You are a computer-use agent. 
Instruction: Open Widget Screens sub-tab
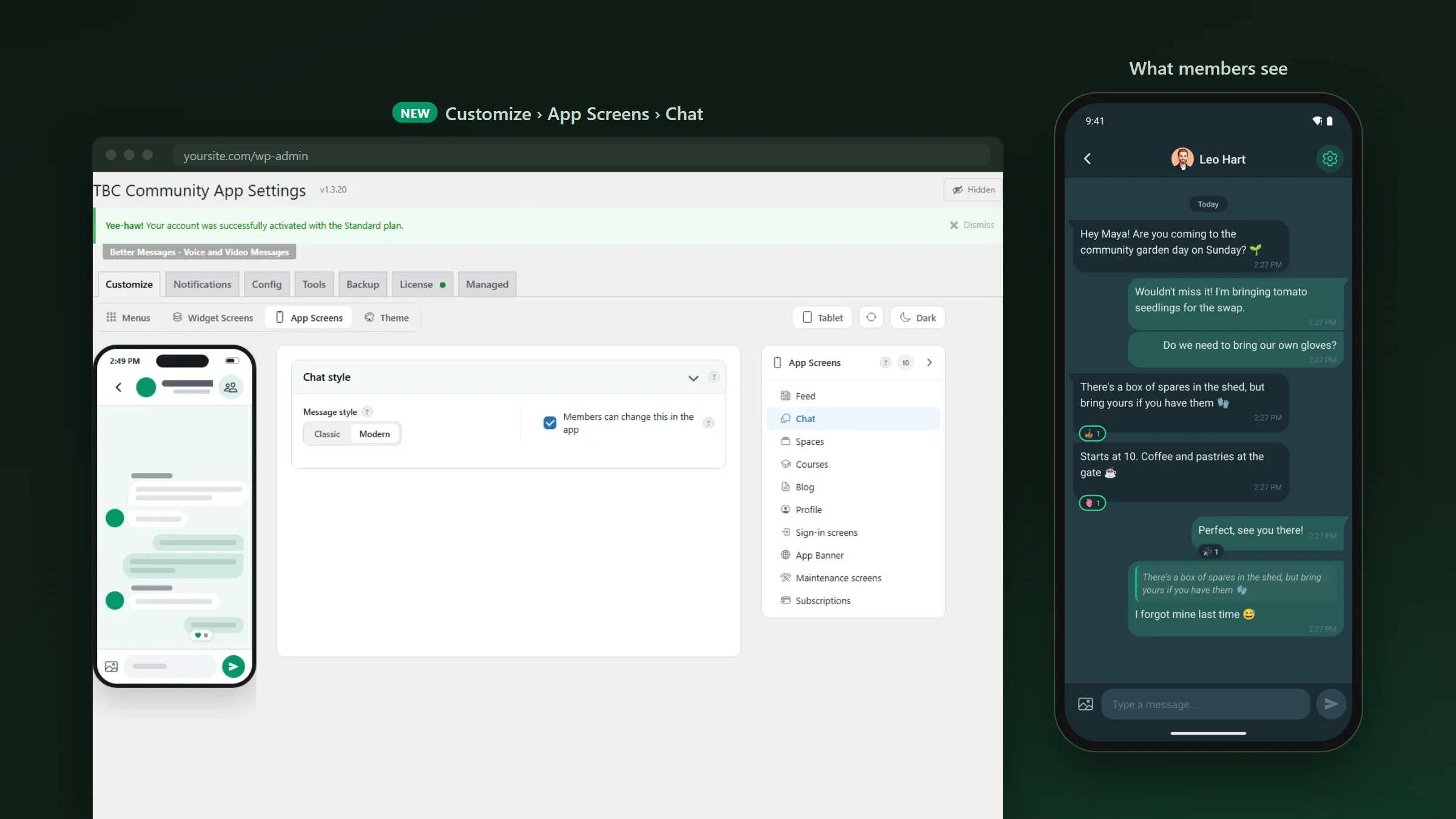213,317
